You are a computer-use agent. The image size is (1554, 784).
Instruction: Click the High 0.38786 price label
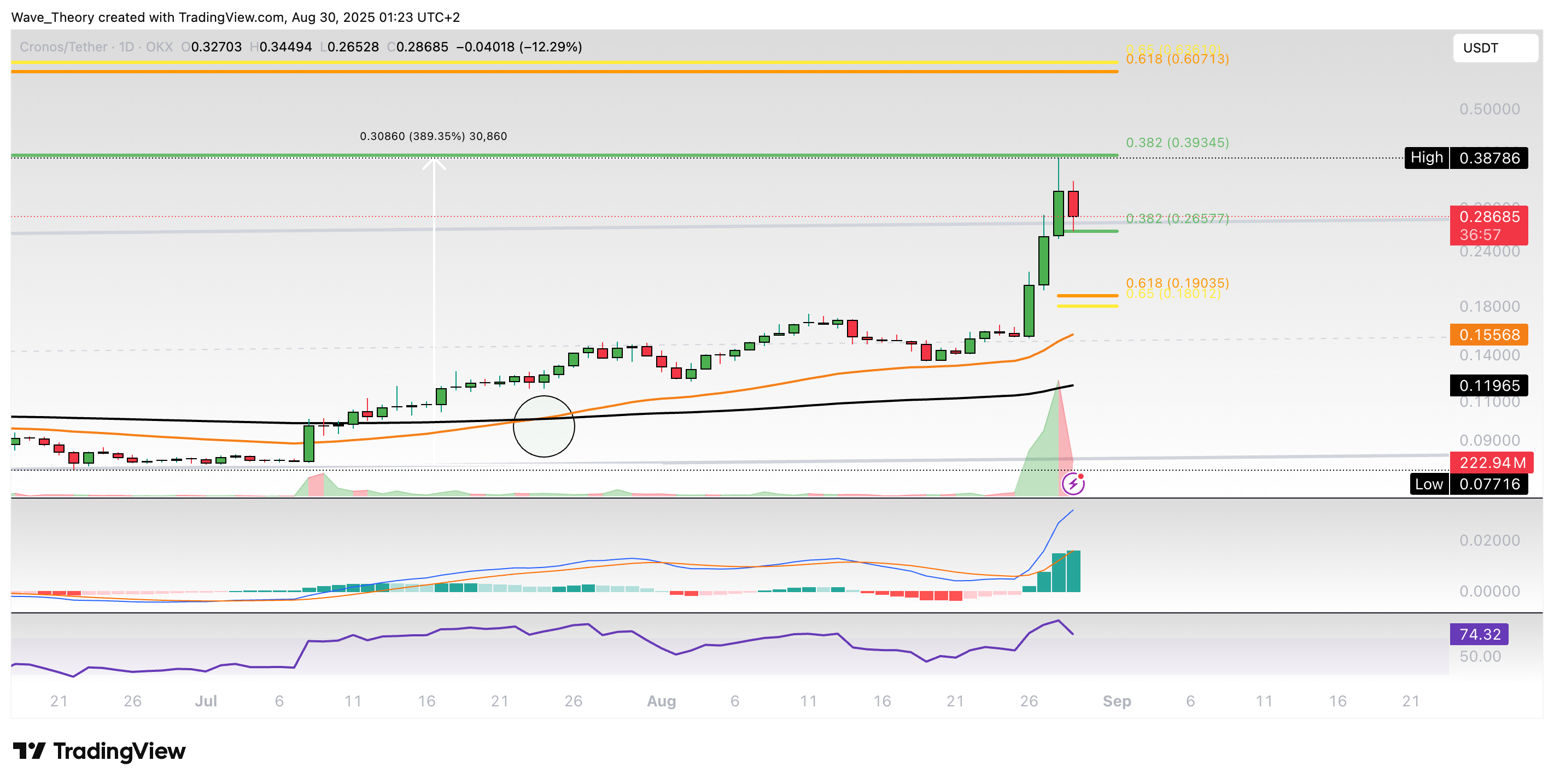1466,158
